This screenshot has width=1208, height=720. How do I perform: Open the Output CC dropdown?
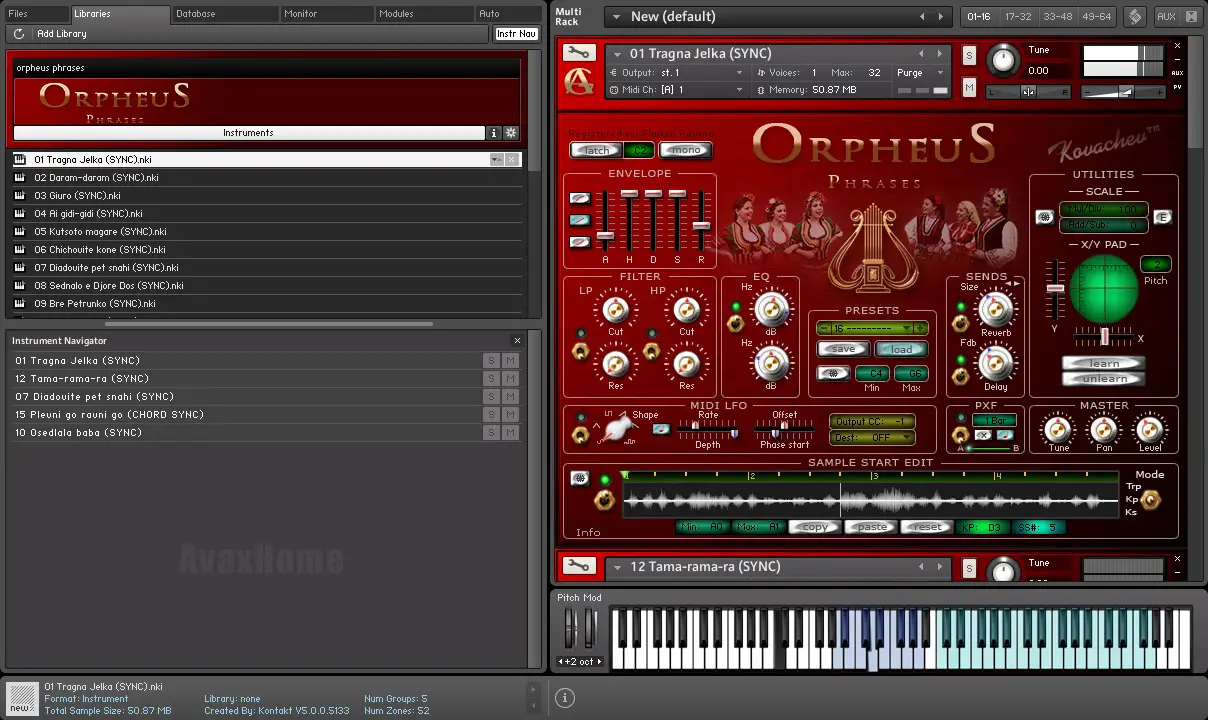pos(872,422)
